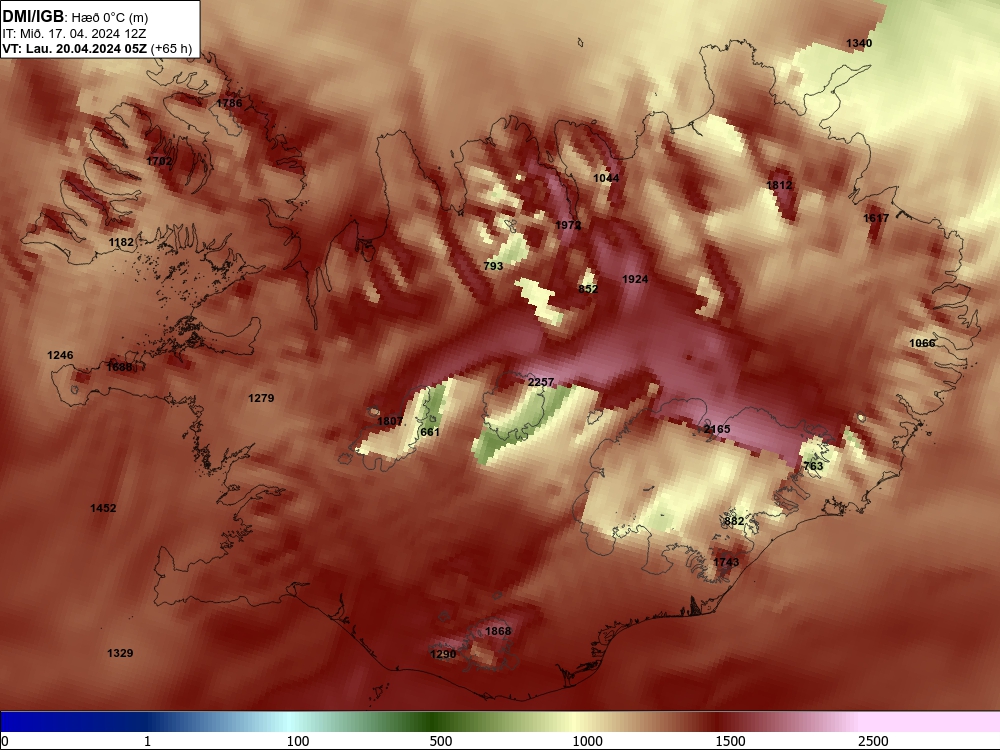The image size is (1000, 750).
Task: Click the 2500 tick on the color legend
Action: (873, 741)
